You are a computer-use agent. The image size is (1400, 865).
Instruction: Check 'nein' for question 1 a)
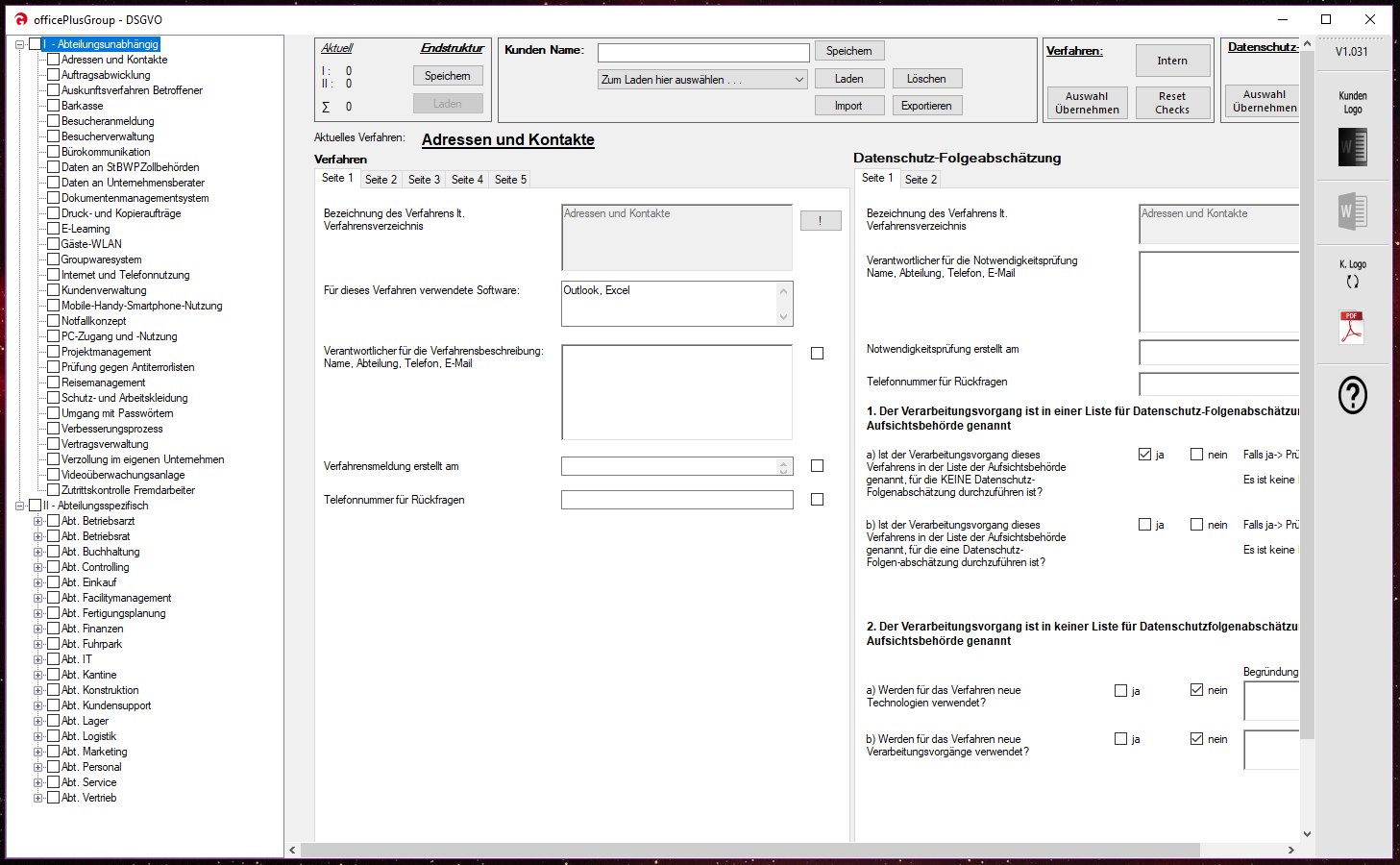point(1196,455)
